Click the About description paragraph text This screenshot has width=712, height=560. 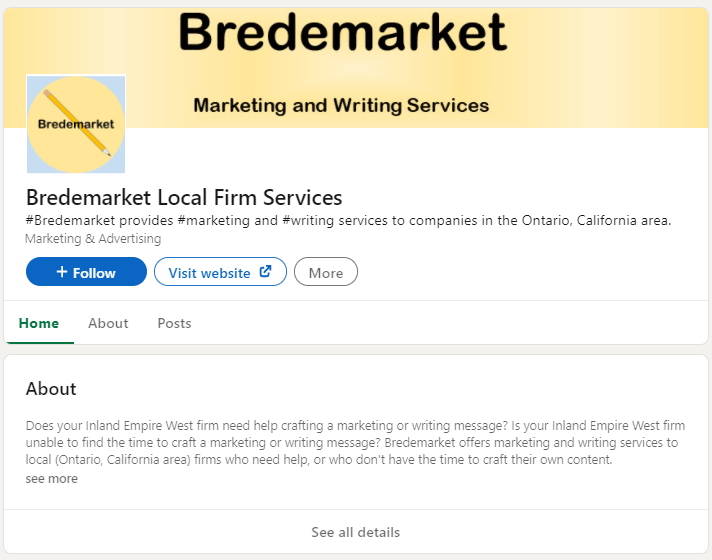355,442
